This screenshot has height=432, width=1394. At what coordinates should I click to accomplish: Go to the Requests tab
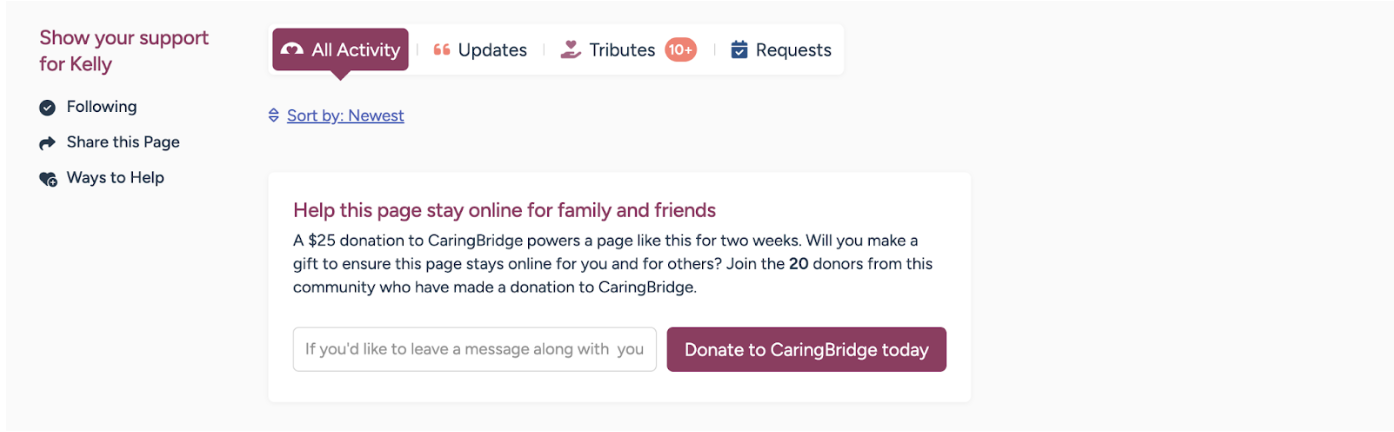(x=793, y=50)
